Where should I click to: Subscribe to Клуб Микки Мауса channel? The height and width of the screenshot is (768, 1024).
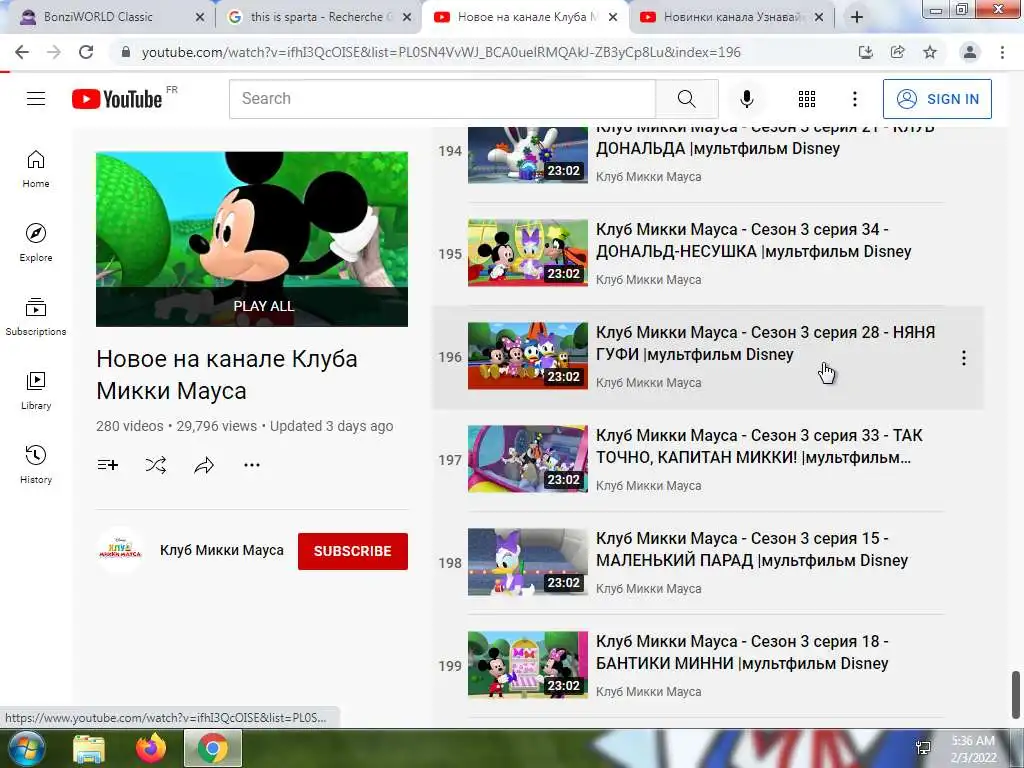click(353, 551)
